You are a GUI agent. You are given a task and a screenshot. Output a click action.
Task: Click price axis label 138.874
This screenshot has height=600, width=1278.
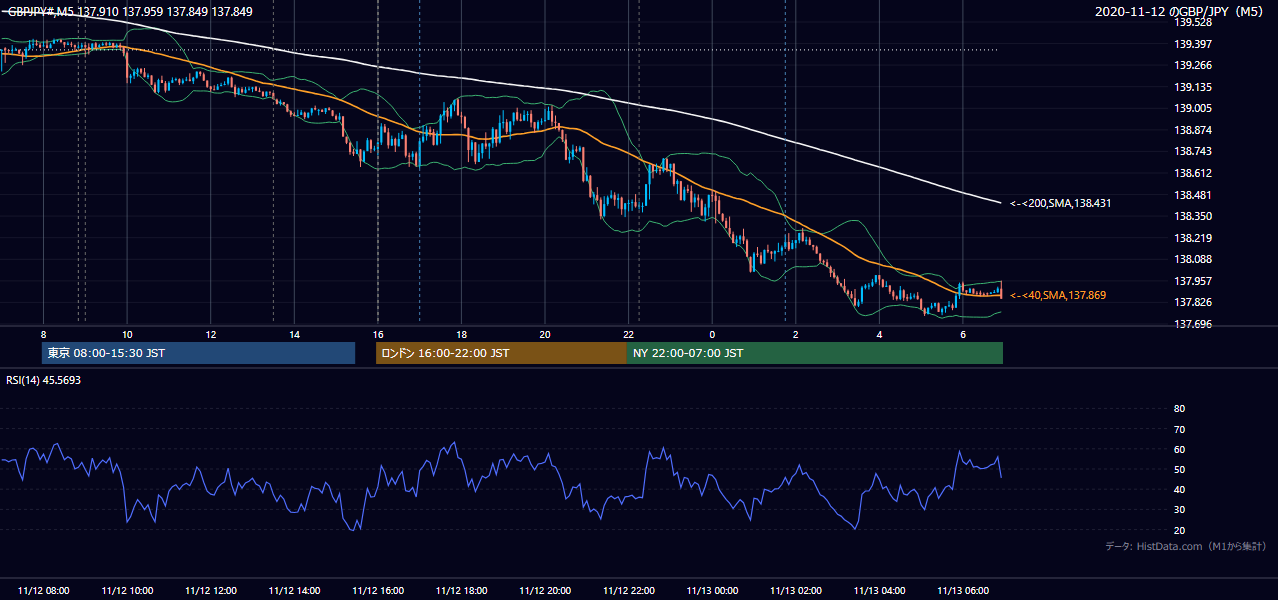(1192, 130)
